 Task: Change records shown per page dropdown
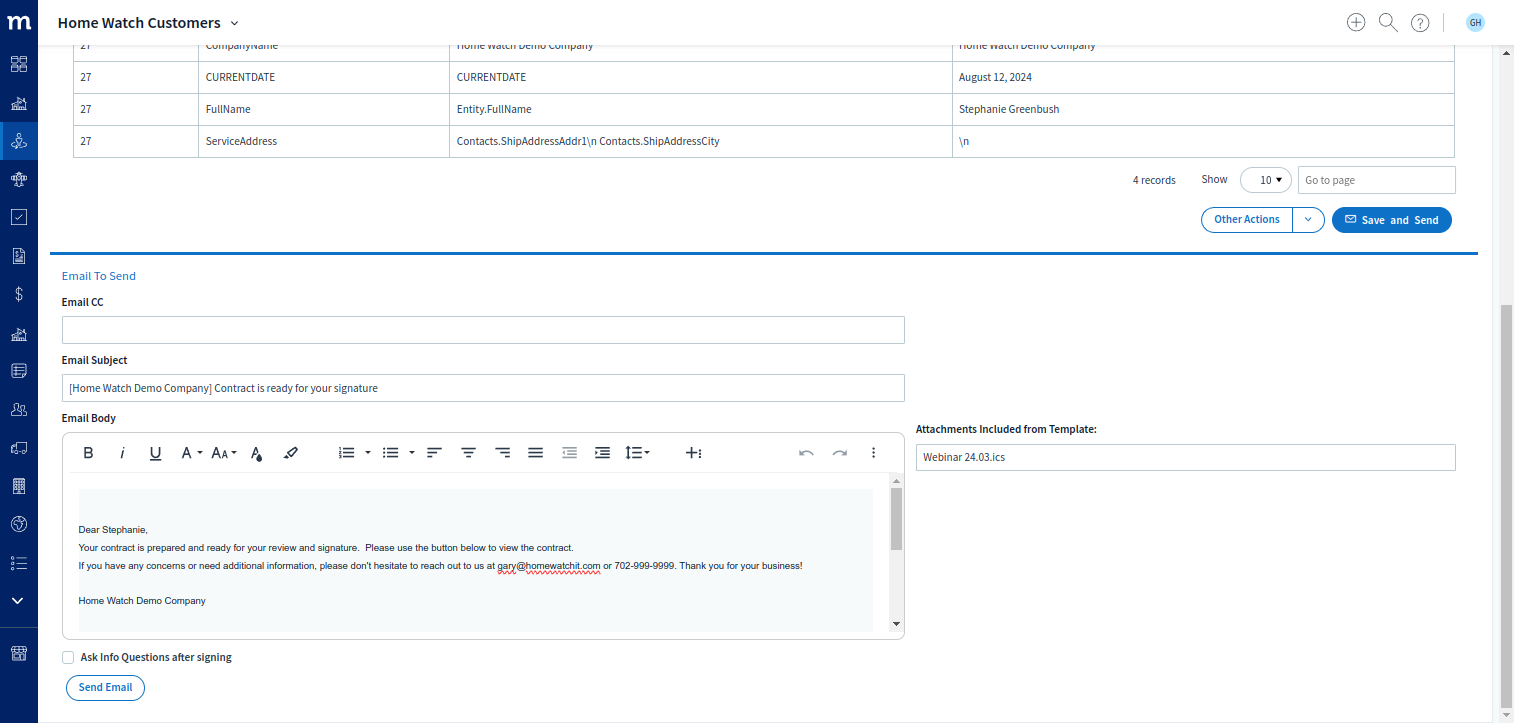pyautogui.click(x=1265, y=180)
